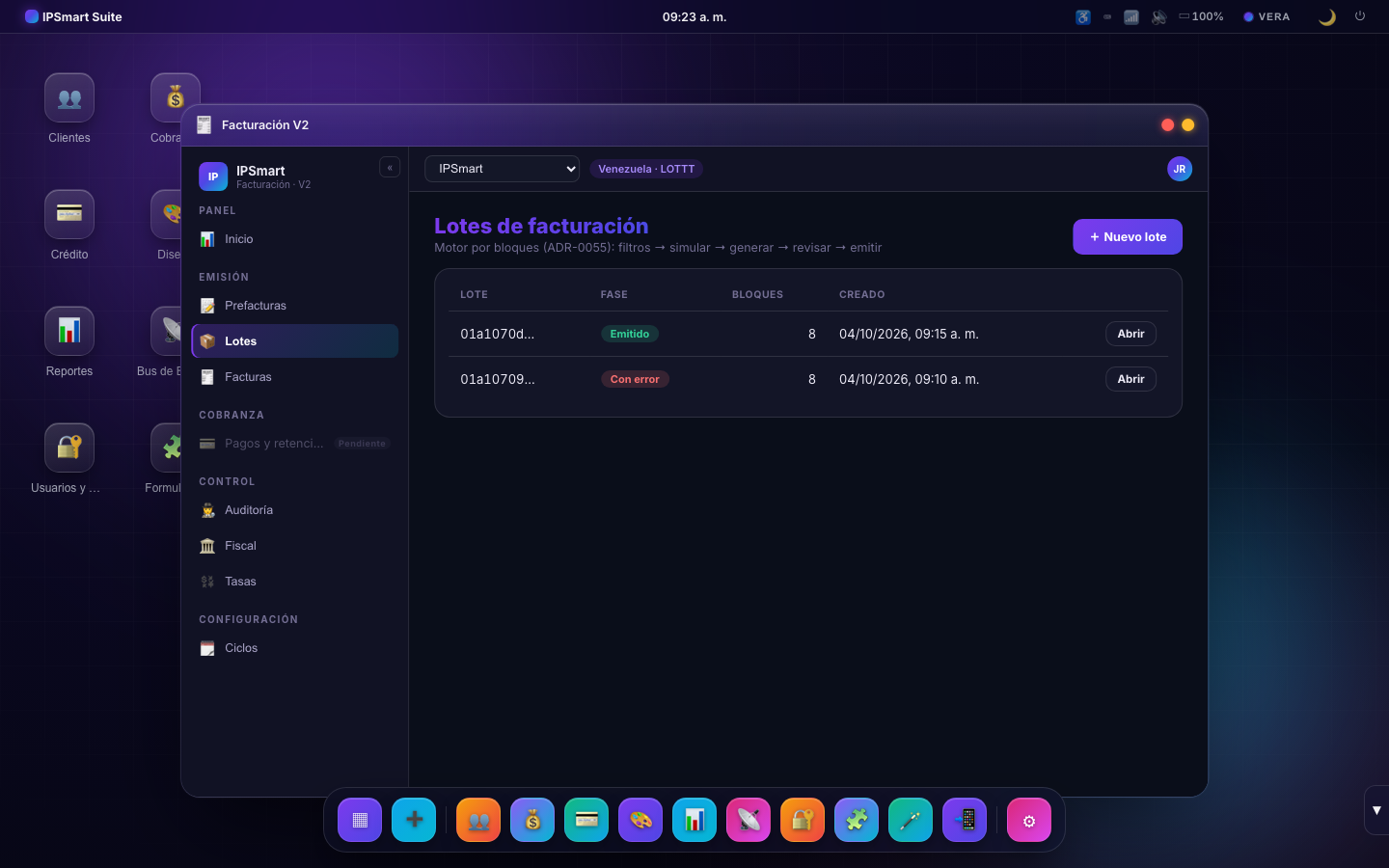
Task: Open the mobile phone app in the dock
Action: click(x=965, y=820)
